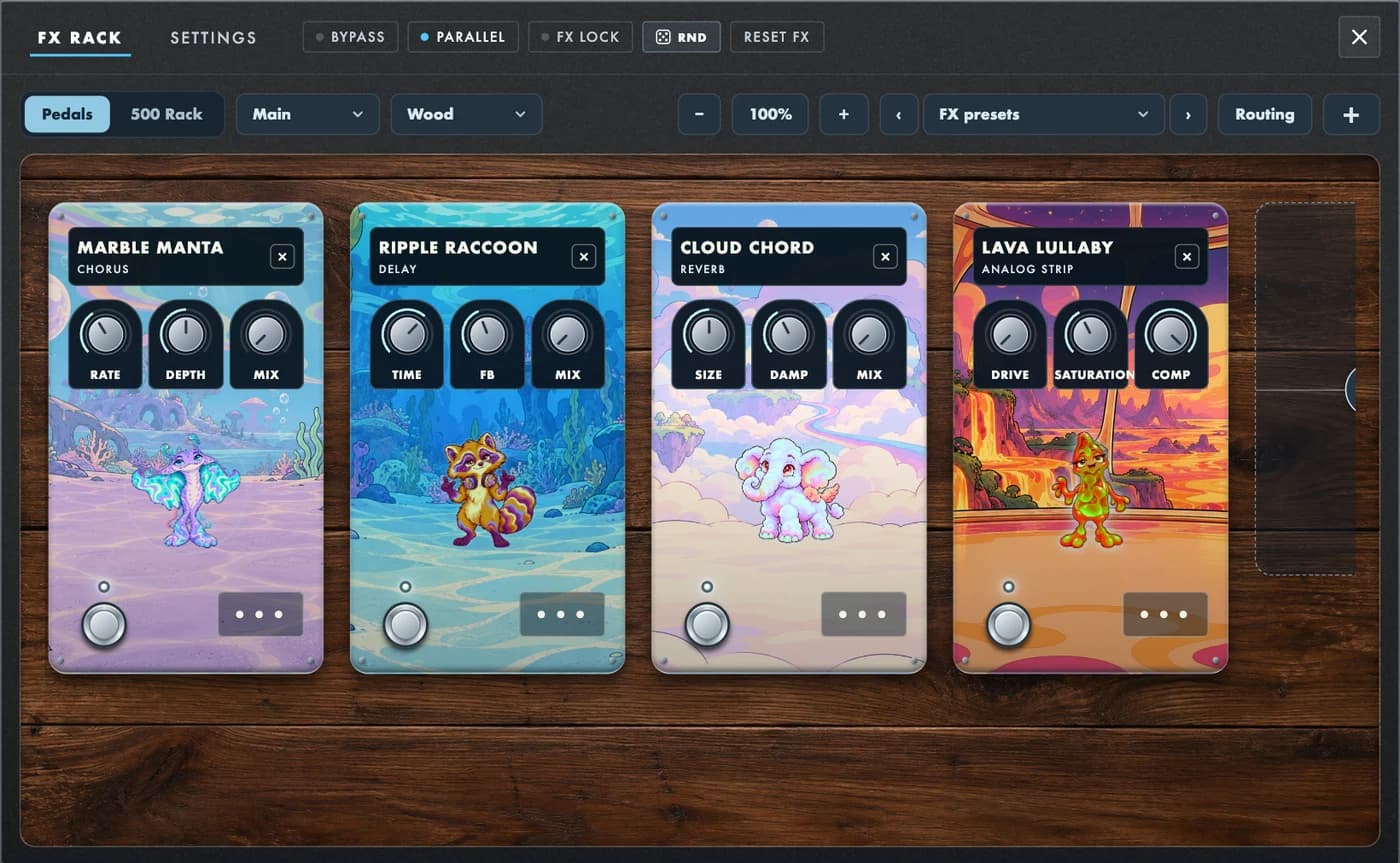Open Cloud Chord three-dot options

(x=864, y=614)
